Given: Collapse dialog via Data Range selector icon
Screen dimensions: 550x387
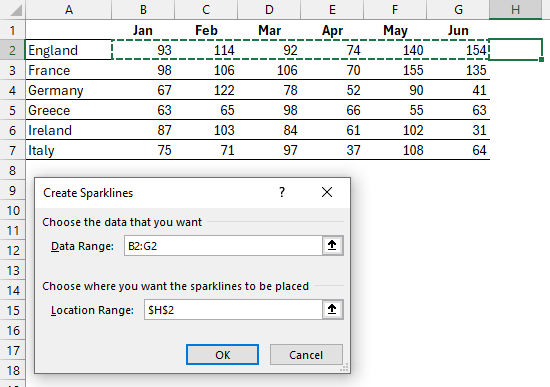Looking at the screenshot, I should click(332, 245).
